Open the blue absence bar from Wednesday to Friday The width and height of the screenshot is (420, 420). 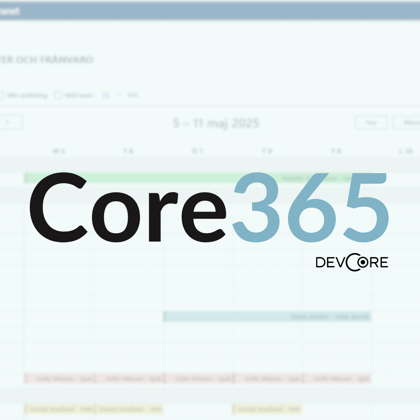coord(267,316)
